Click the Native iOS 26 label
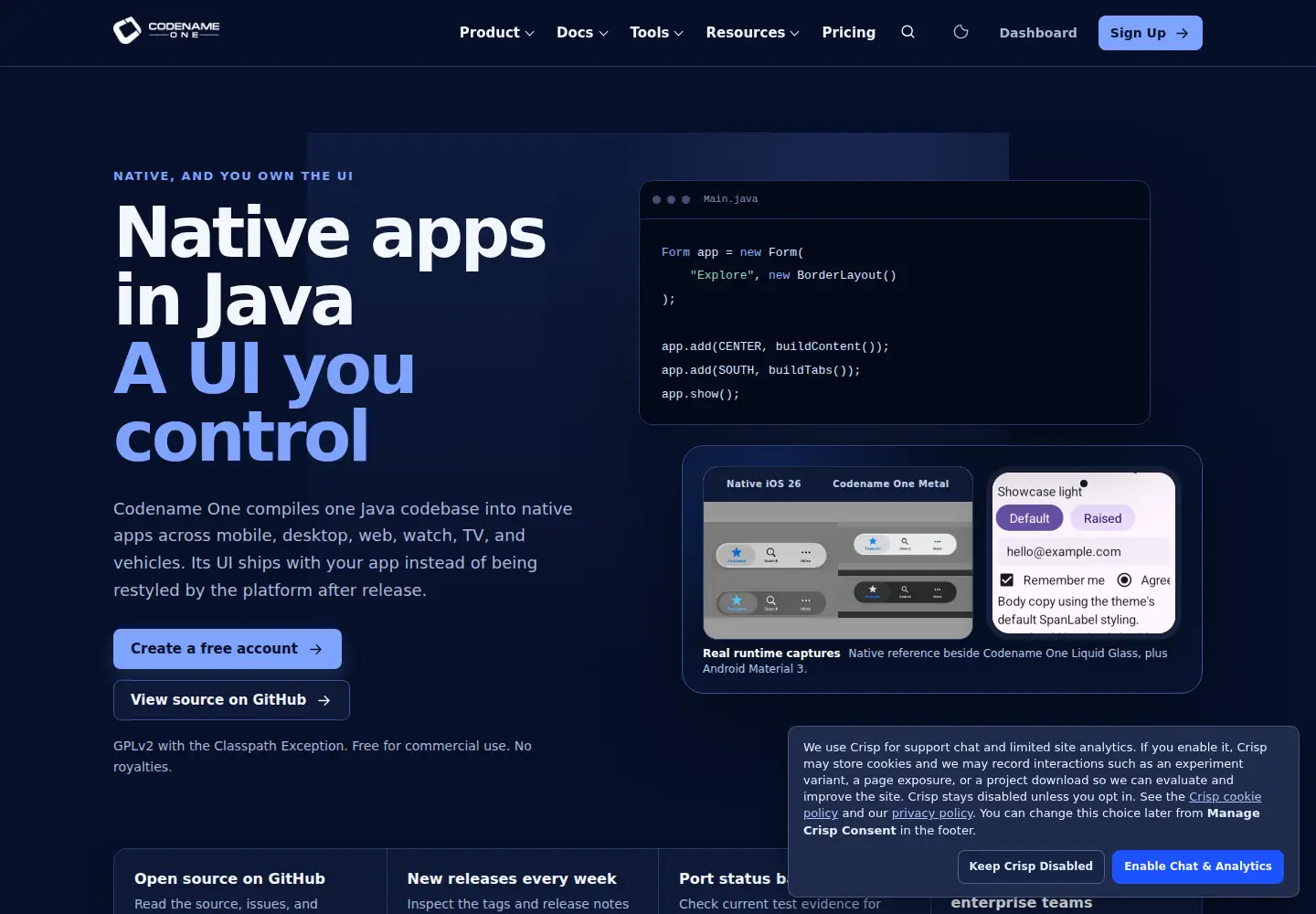Viewport: 1316px width, 914px height. (x=763, y=484)
